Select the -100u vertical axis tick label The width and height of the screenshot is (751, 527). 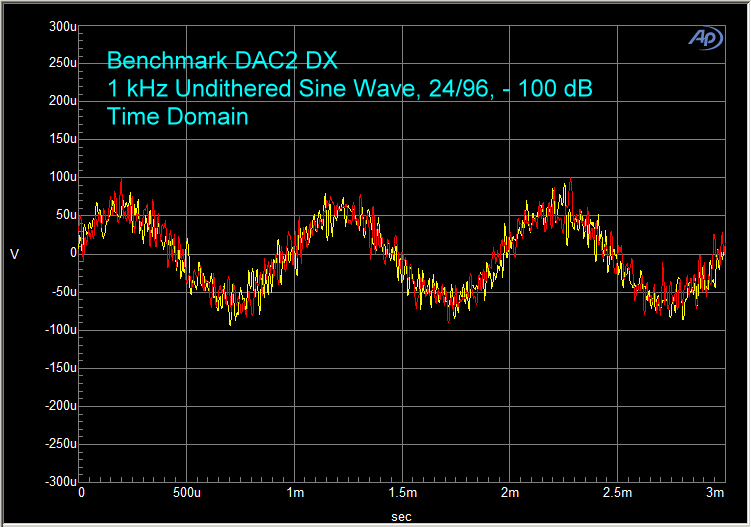[59, 329]
